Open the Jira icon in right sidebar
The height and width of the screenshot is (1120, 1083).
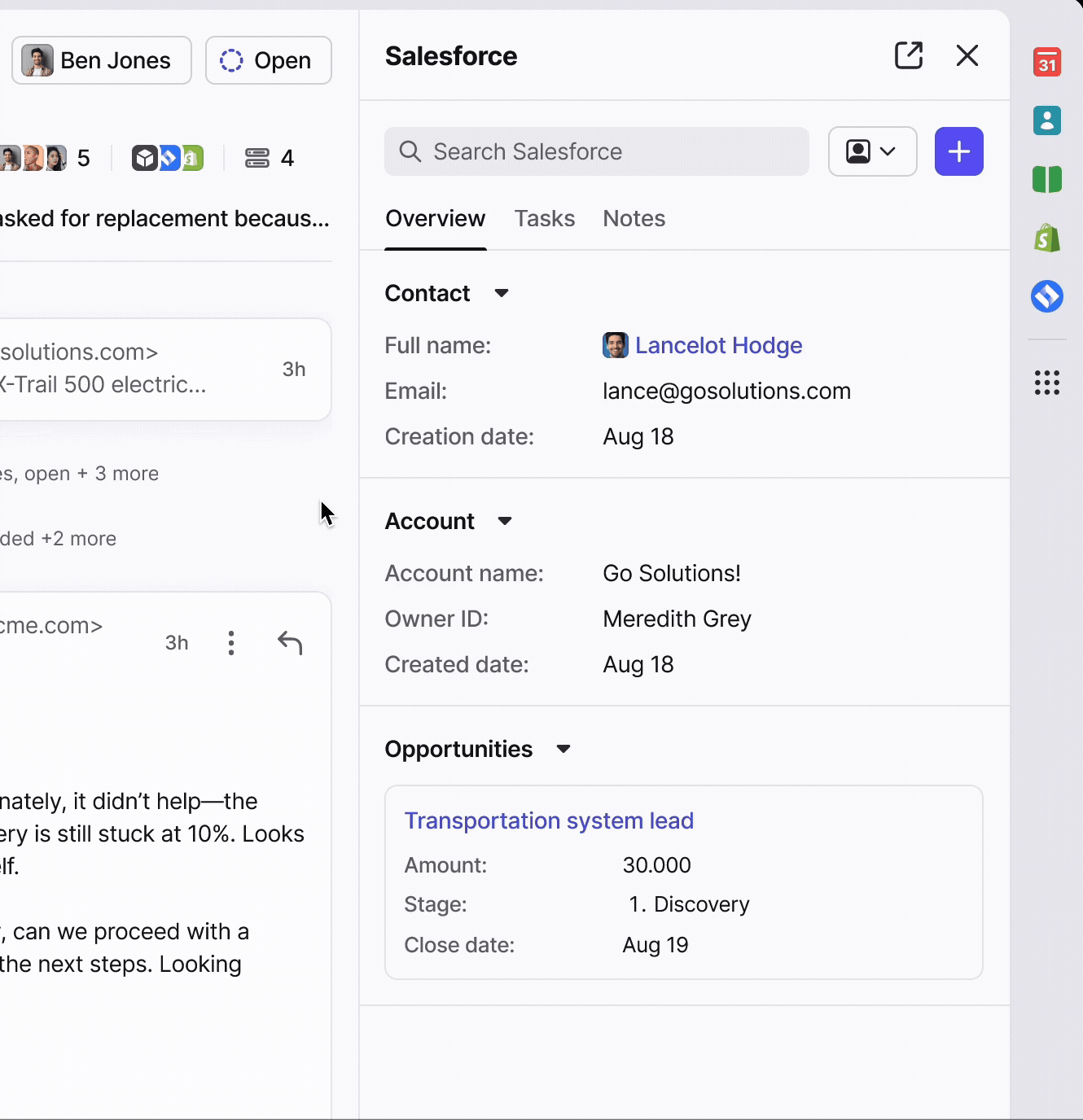tap(1046, 296)
